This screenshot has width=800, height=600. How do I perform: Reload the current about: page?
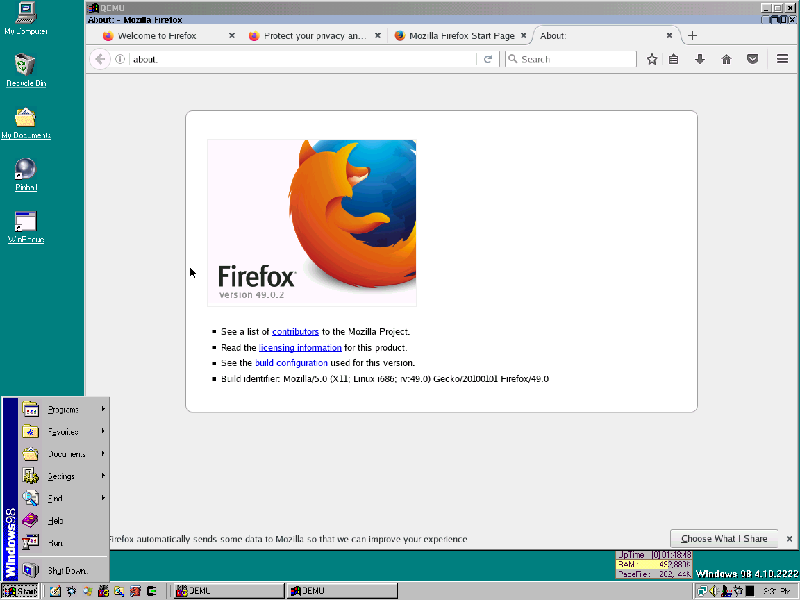(x=488, y=59)
